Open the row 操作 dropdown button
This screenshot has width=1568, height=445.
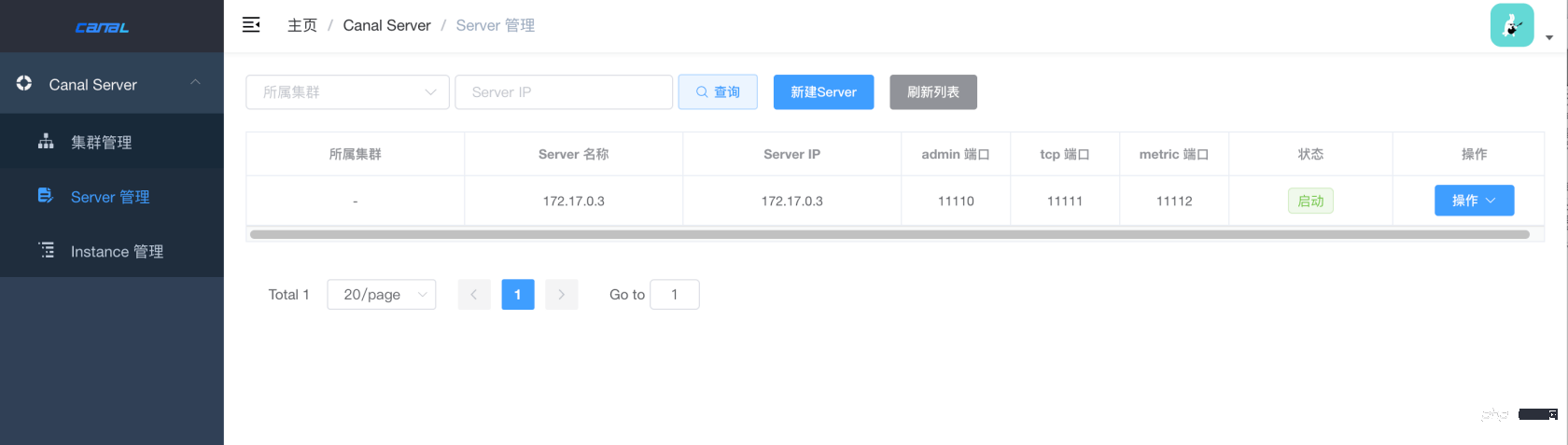[1475, 201]
